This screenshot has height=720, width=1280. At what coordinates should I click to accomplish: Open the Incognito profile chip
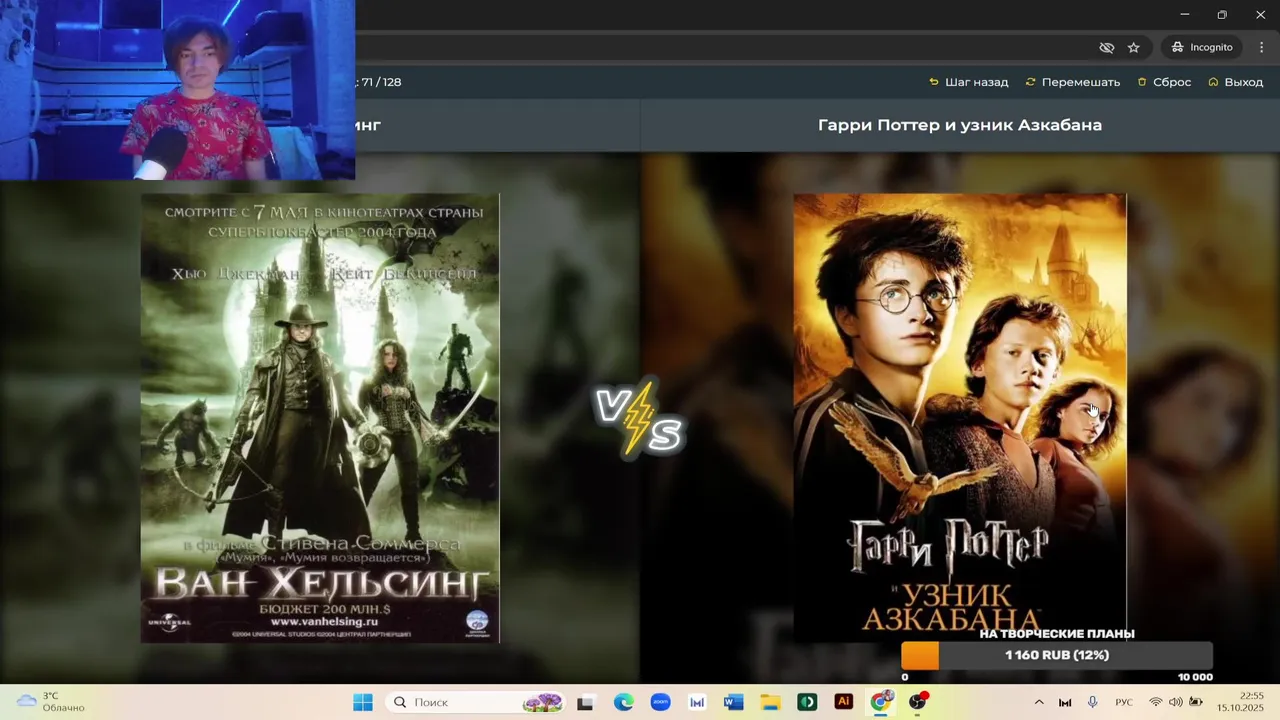[x=1201, y=47]
